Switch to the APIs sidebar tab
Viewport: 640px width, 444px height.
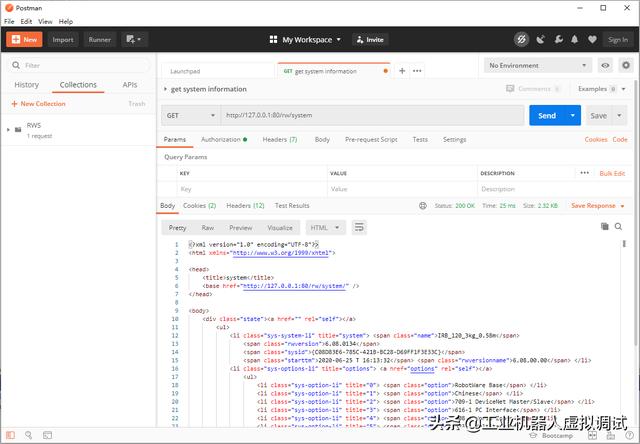click(x=130, y=84)
